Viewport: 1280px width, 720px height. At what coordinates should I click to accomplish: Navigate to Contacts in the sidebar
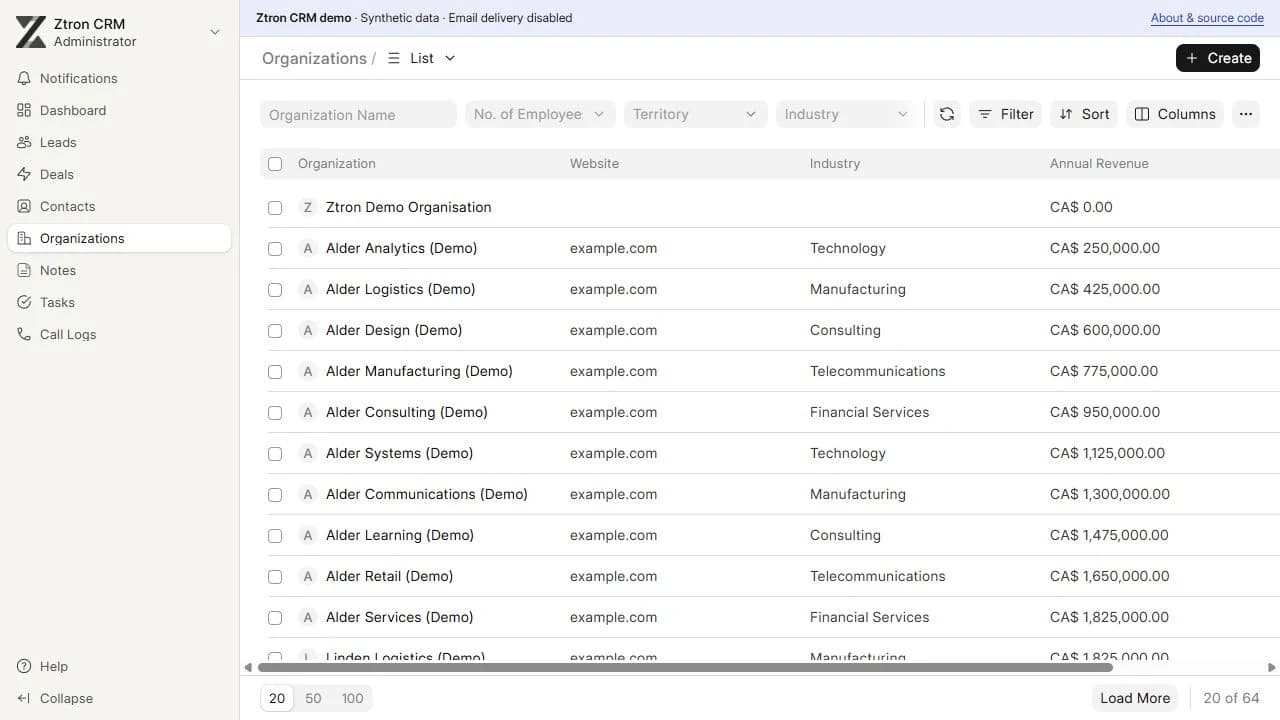[119, 206]
